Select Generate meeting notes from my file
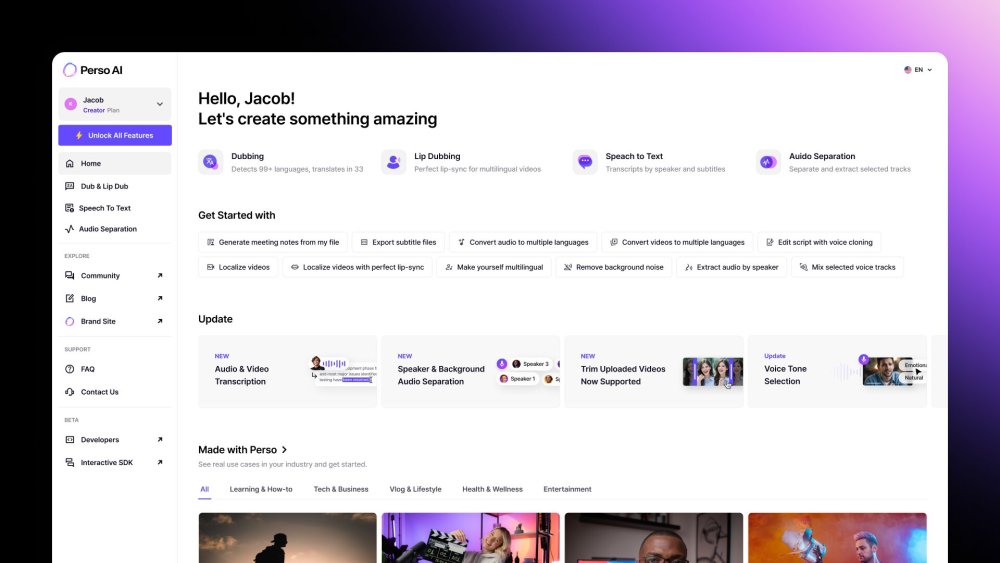 pos(273,242)
